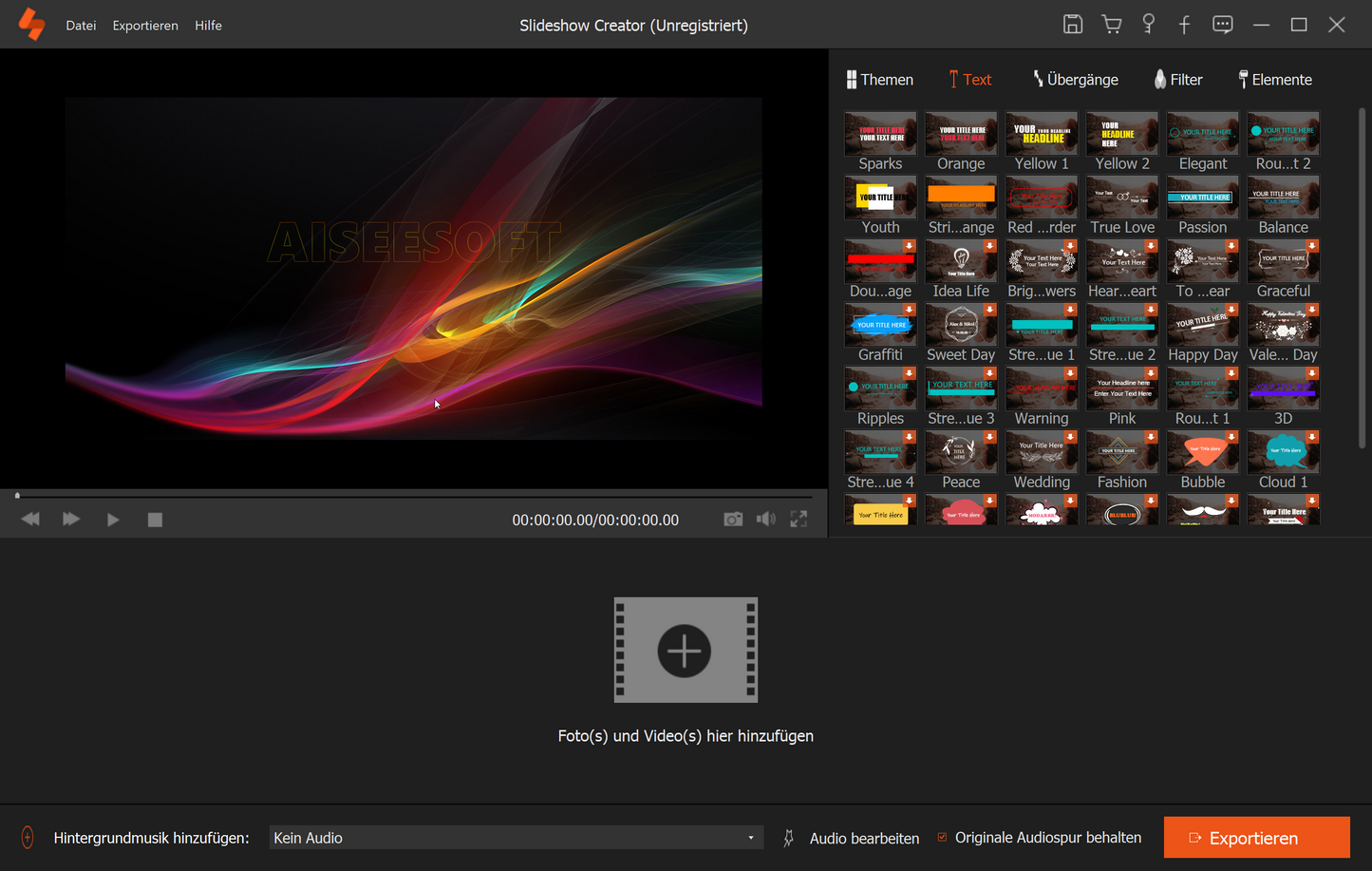Click the save project icon

click(x=1072, y=25)
